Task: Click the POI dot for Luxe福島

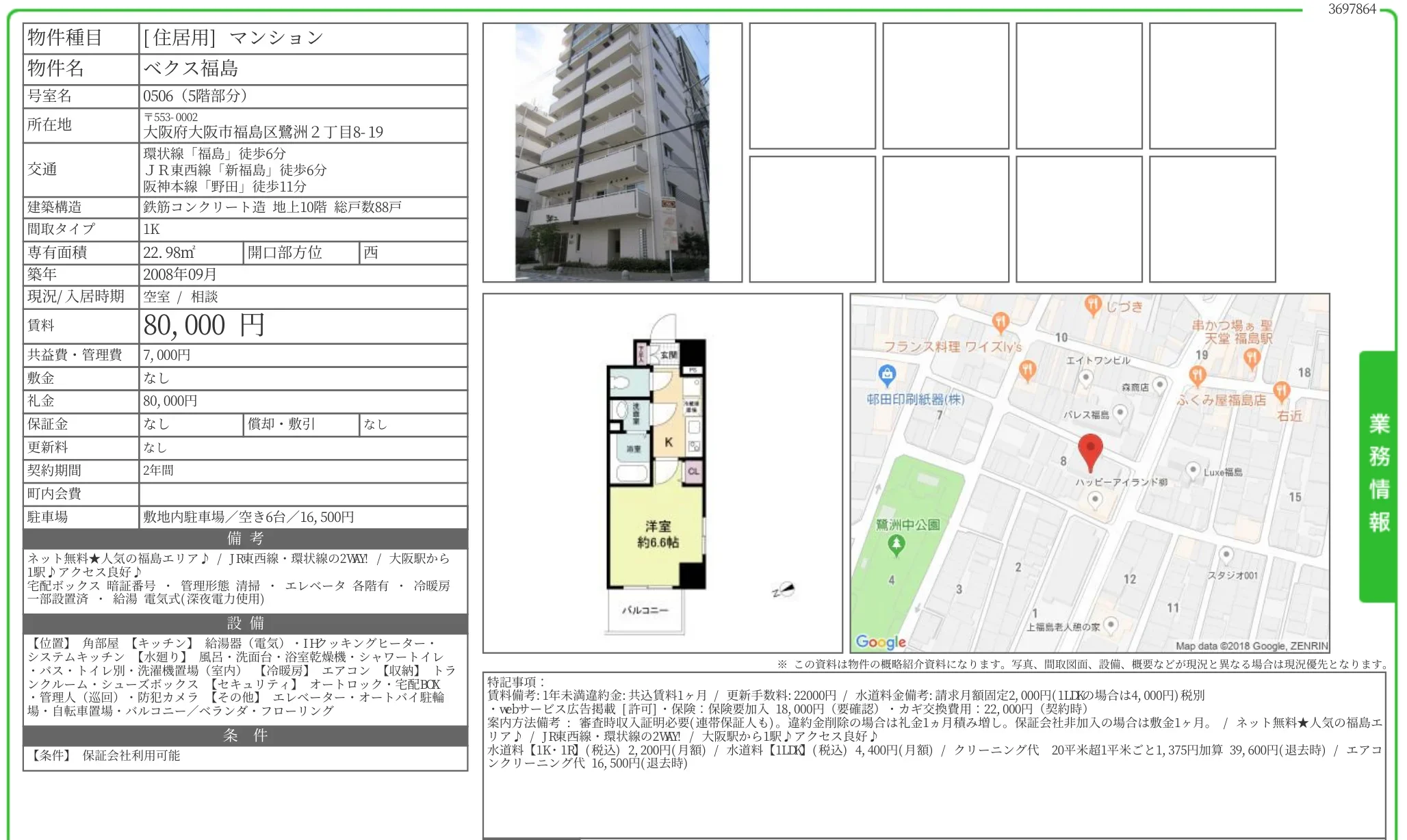Action: point(1193,469)
